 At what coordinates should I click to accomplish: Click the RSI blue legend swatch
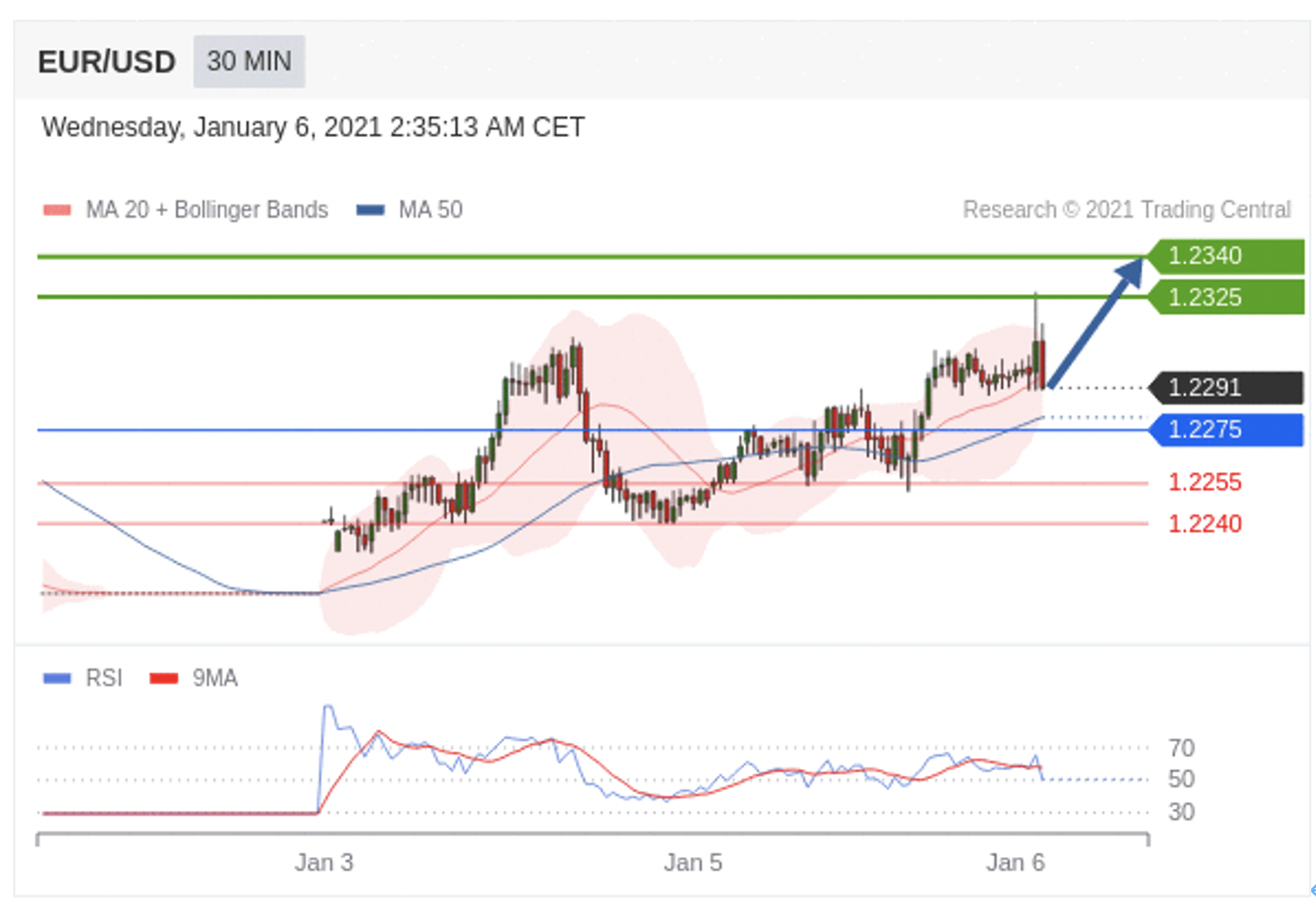58,679
